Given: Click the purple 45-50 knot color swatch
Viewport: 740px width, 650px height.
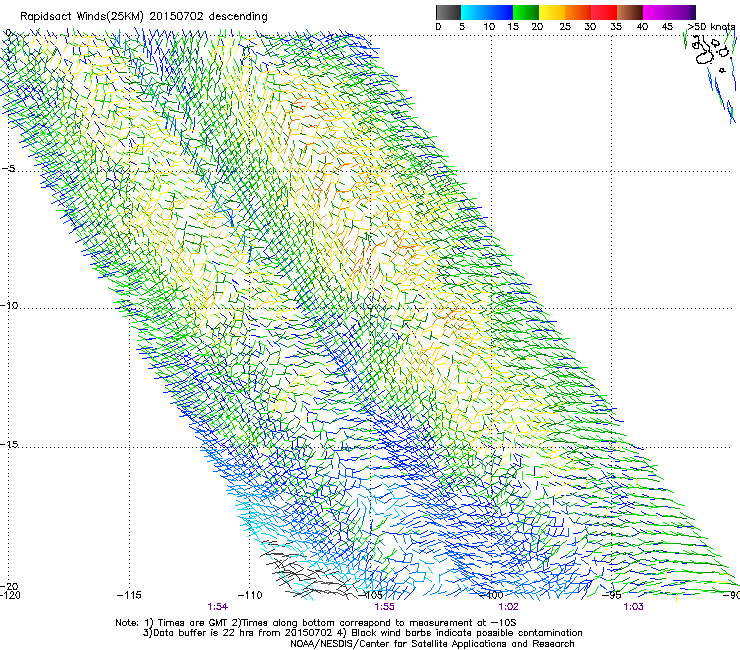Looking at the screenshot, I should pos(682,12).
